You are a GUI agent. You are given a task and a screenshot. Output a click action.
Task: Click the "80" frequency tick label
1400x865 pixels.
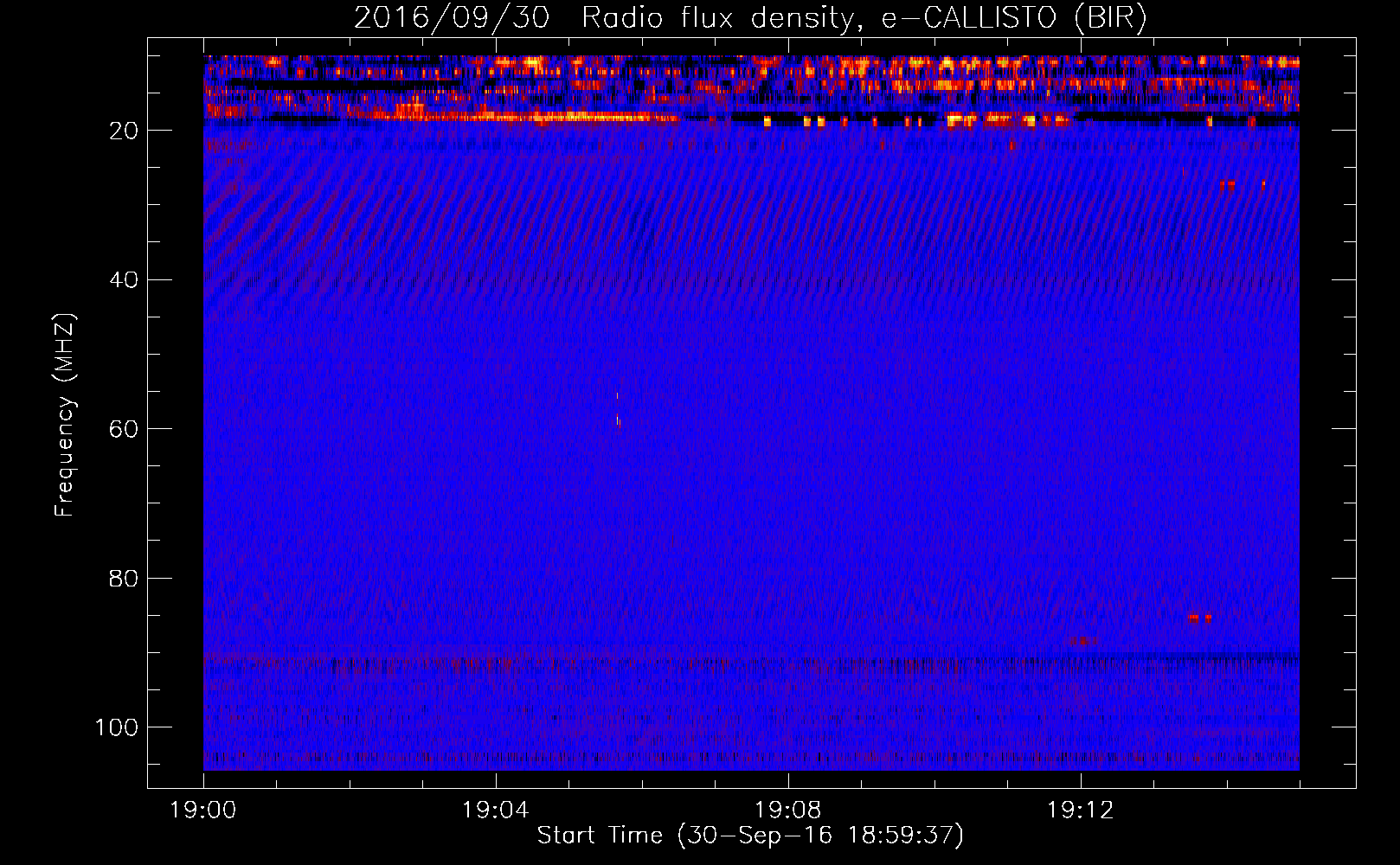point(124,579)
